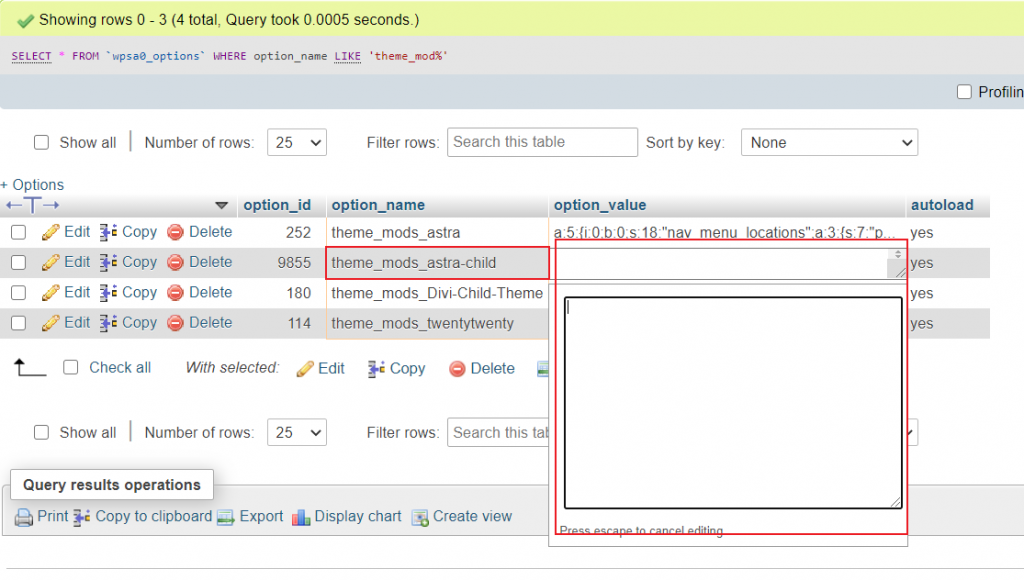The image size is (1024, 580).
Task: Click the Edit link for theme_mods_astra
Action: coord(77,232)
